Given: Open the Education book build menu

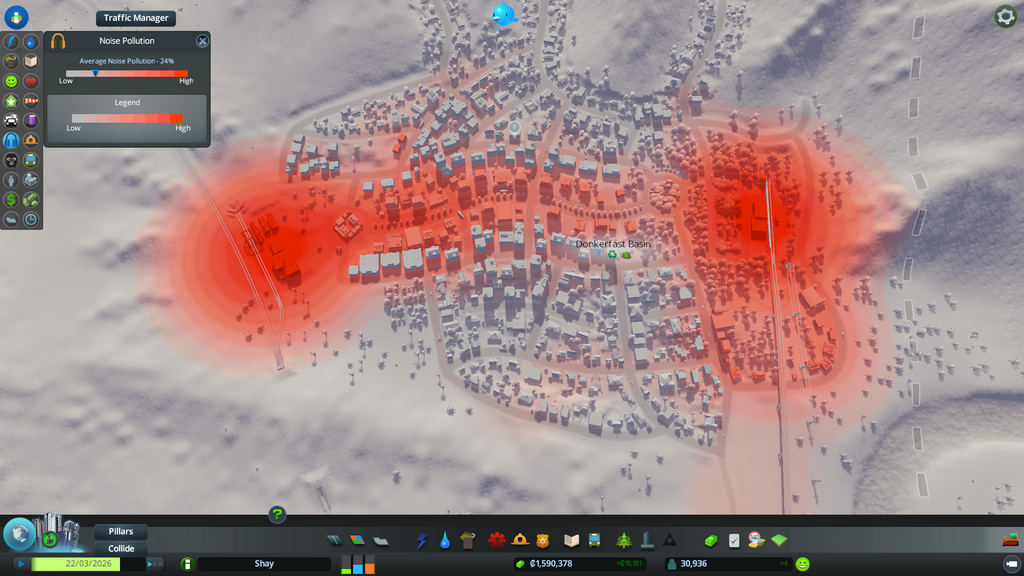Looking at the screenshot, I should coord(571,540).
